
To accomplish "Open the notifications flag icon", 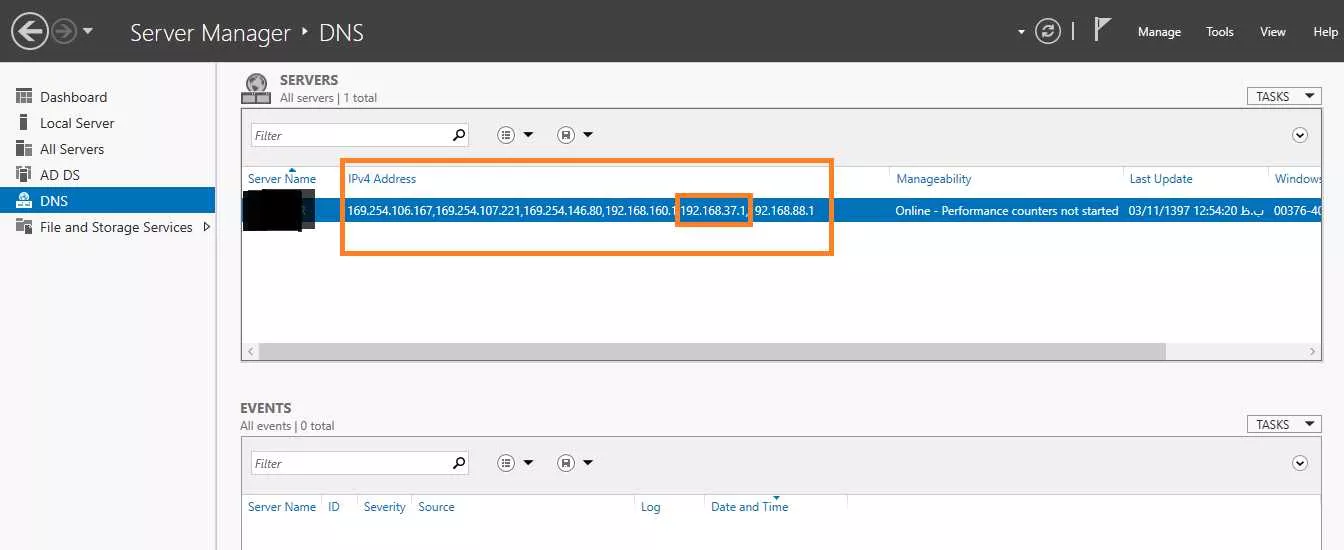I will (1102, 30).
